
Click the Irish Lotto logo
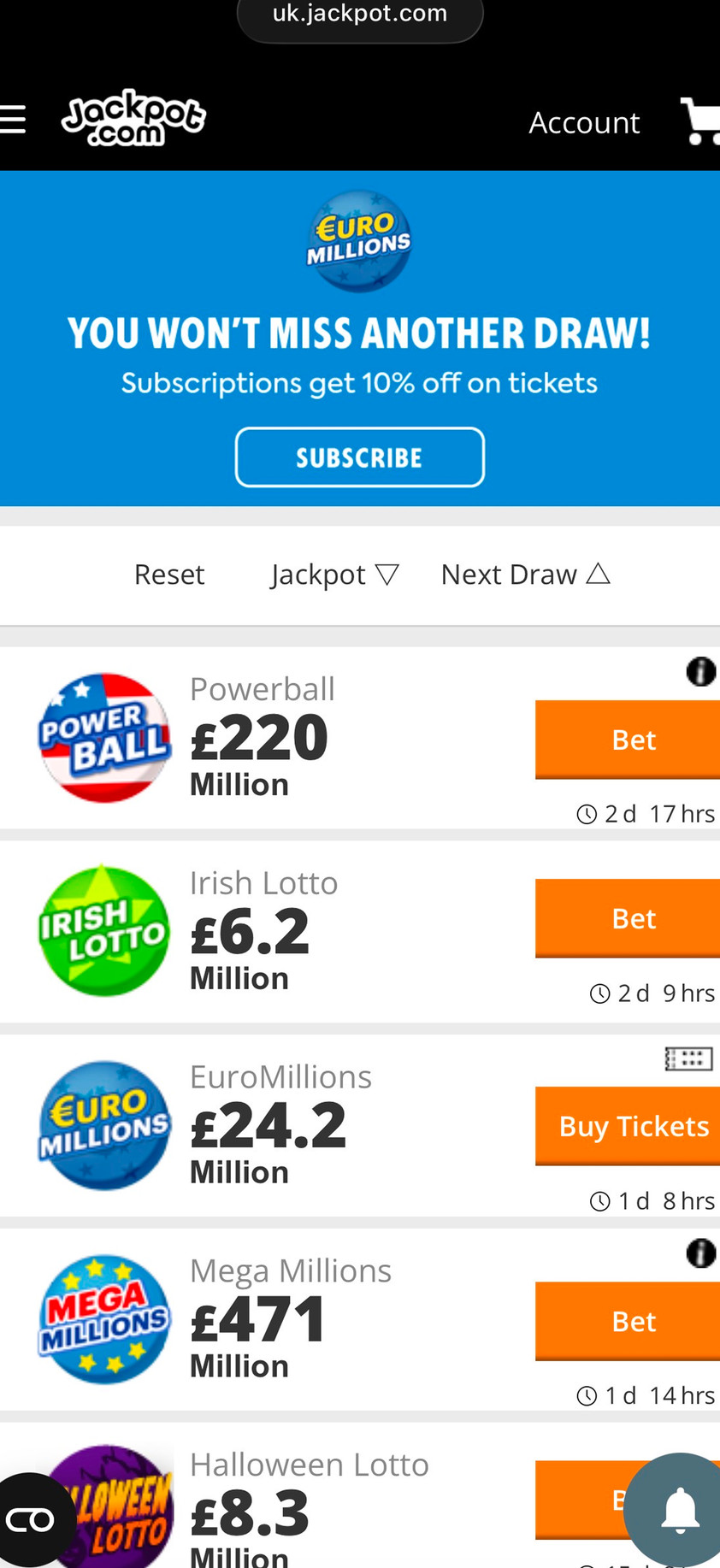click(x=104, y=931)
